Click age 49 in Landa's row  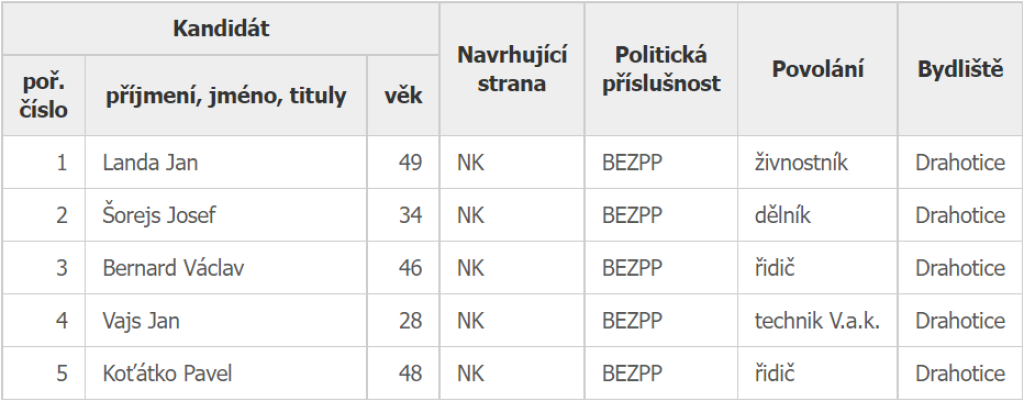point(410,162)
